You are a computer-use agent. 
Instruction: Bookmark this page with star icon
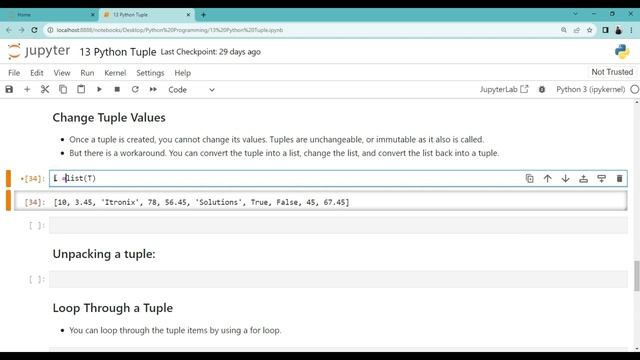[x=589, y=30]
